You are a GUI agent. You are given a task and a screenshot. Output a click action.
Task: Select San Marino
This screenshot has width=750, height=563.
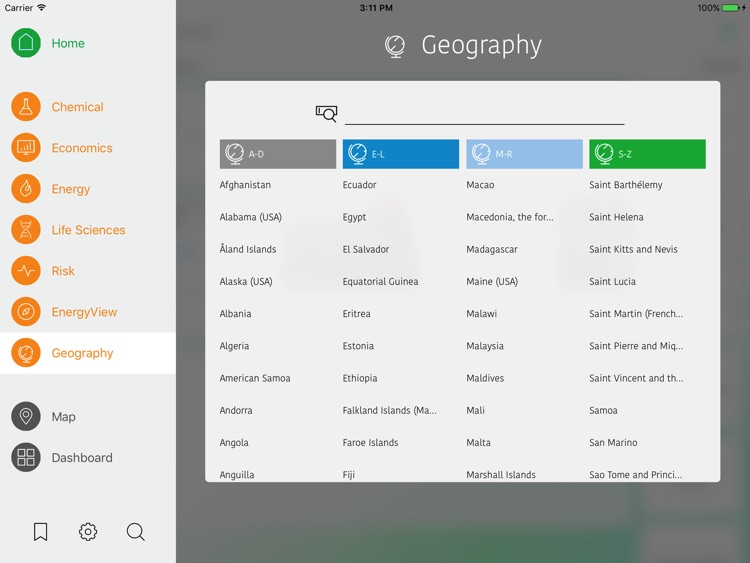(613, 443)
